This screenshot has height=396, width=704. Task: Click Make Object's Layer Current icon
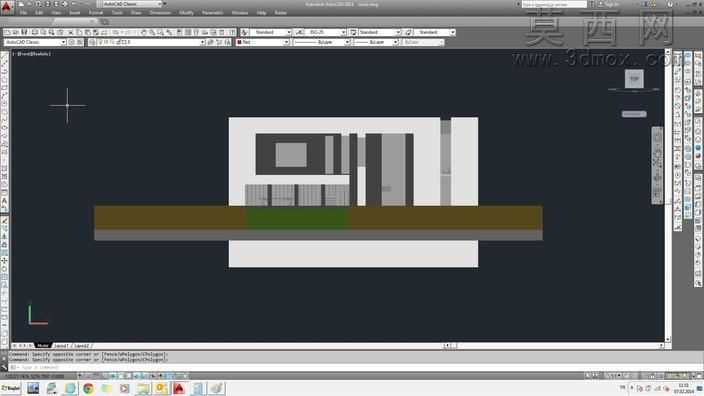click(211, 42)
